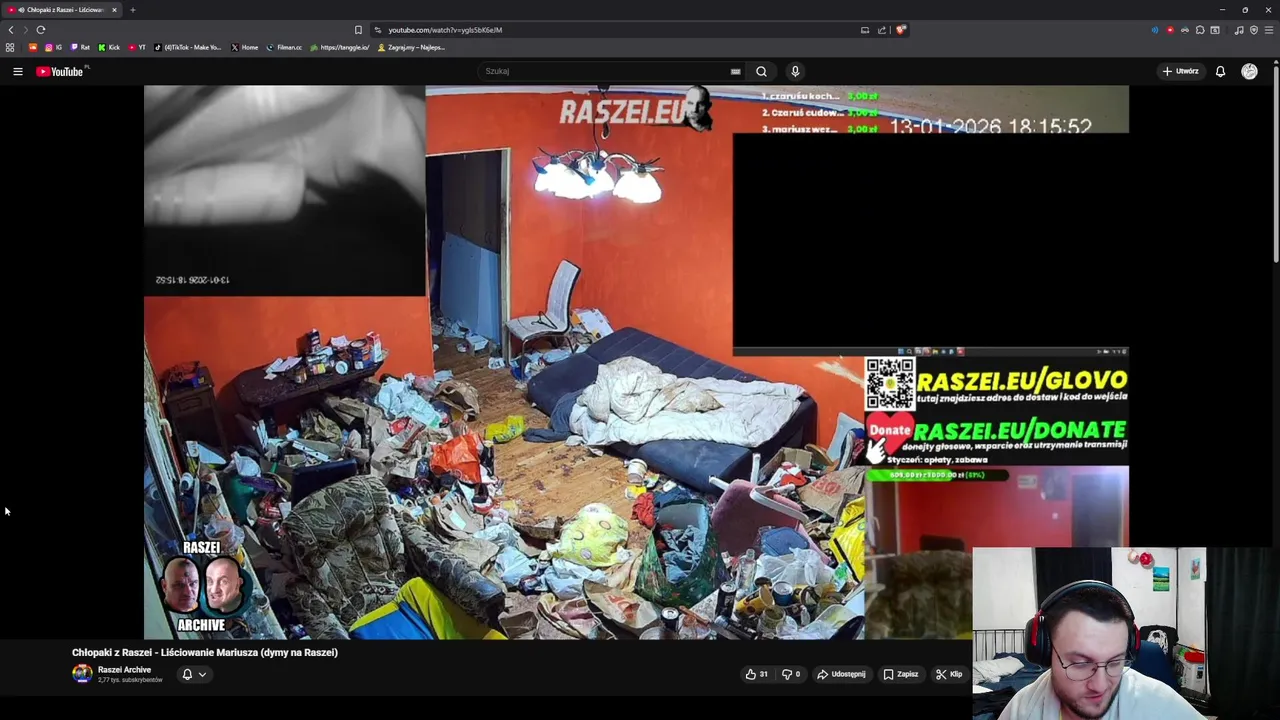Dislike the video with thumbs down
1280x720 pixels.
(790, 674)
